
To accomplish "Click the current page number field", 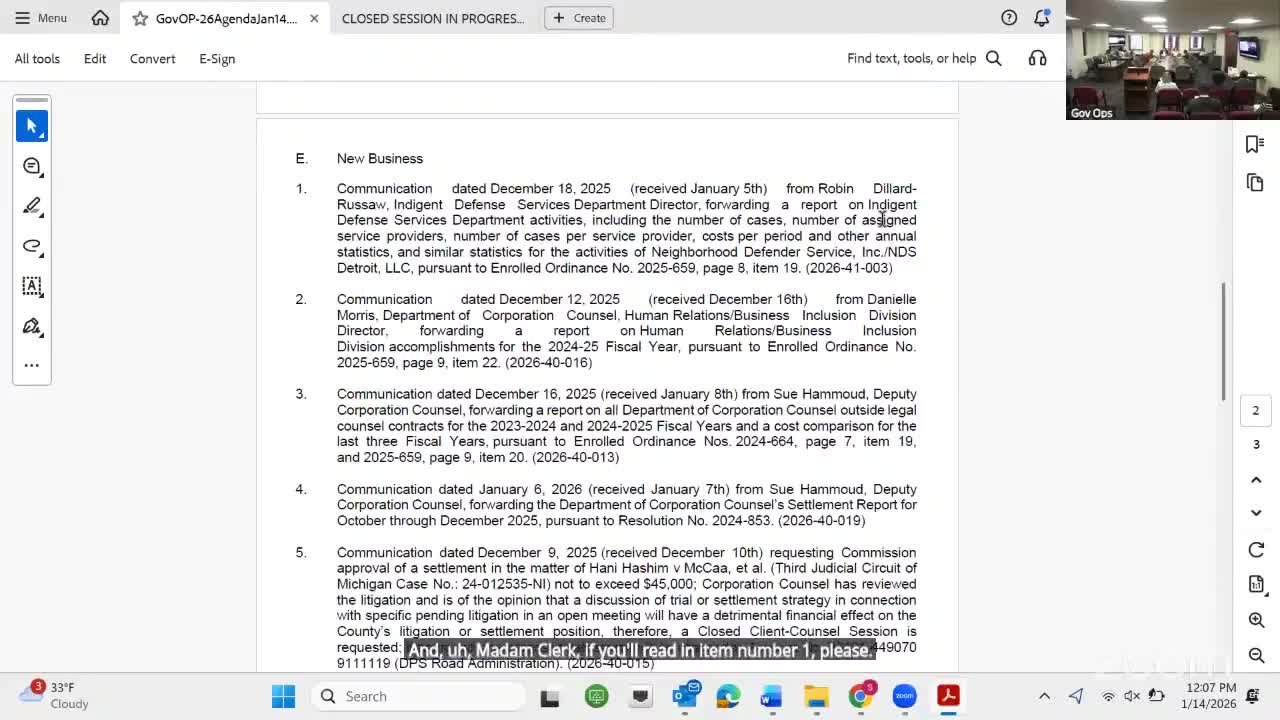I will pos(1255,410).
